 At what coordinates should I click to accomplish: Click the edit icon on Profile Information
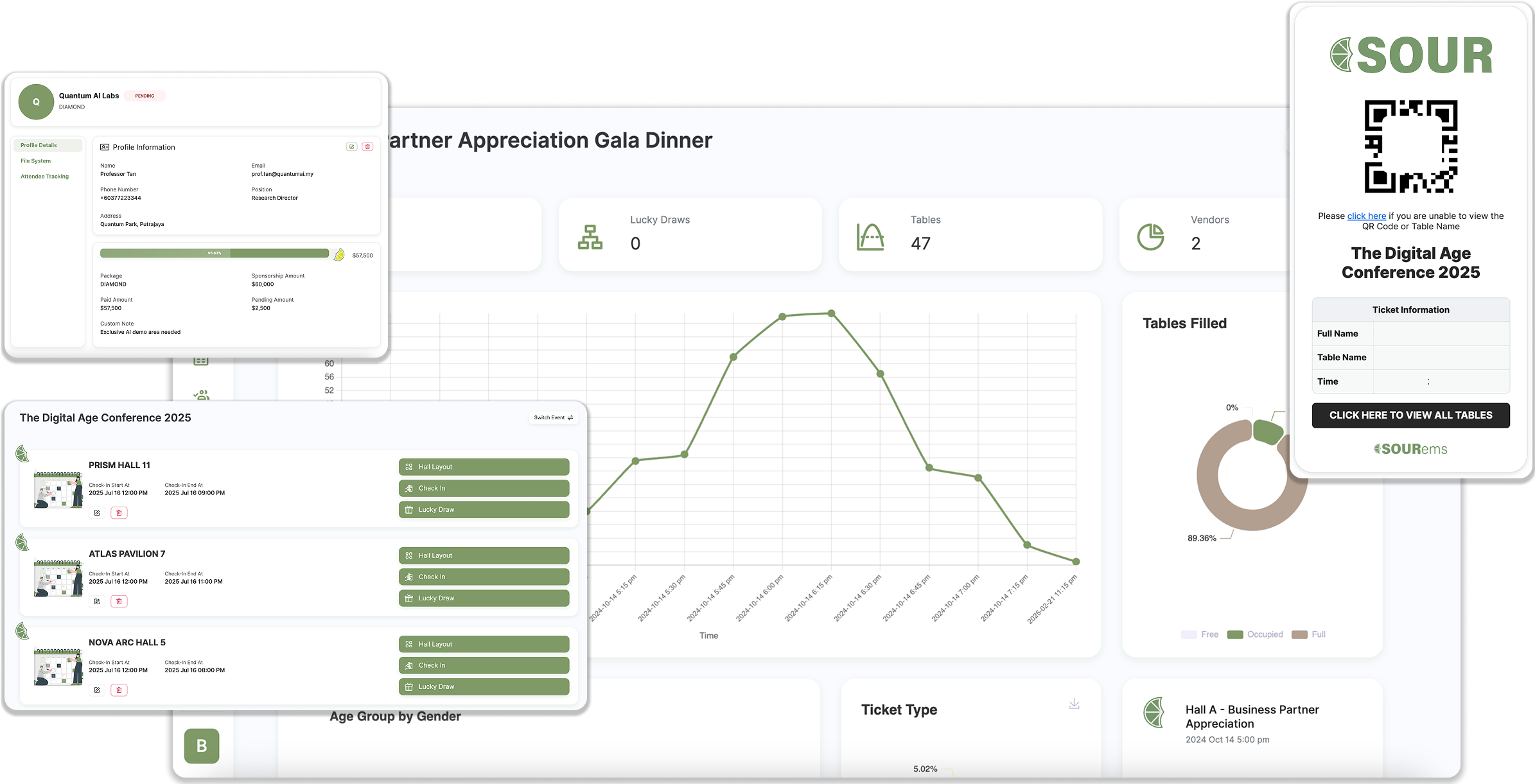351,146
